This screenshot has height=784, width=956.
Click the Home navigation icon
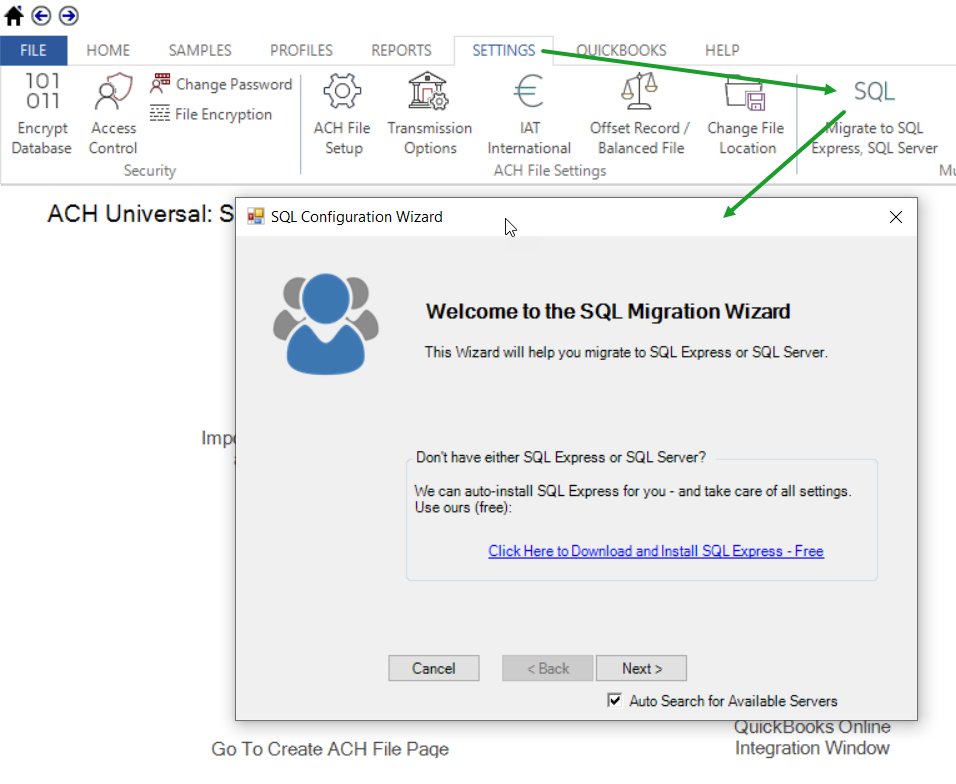click(x=14, y=15)
